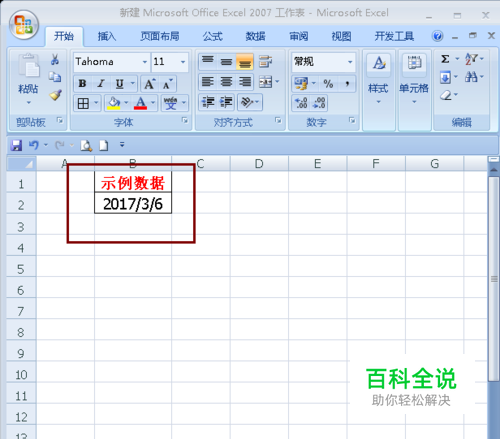500x439 pixels.
Task: Click Merge and Center icon
Action: coord(266,82)
